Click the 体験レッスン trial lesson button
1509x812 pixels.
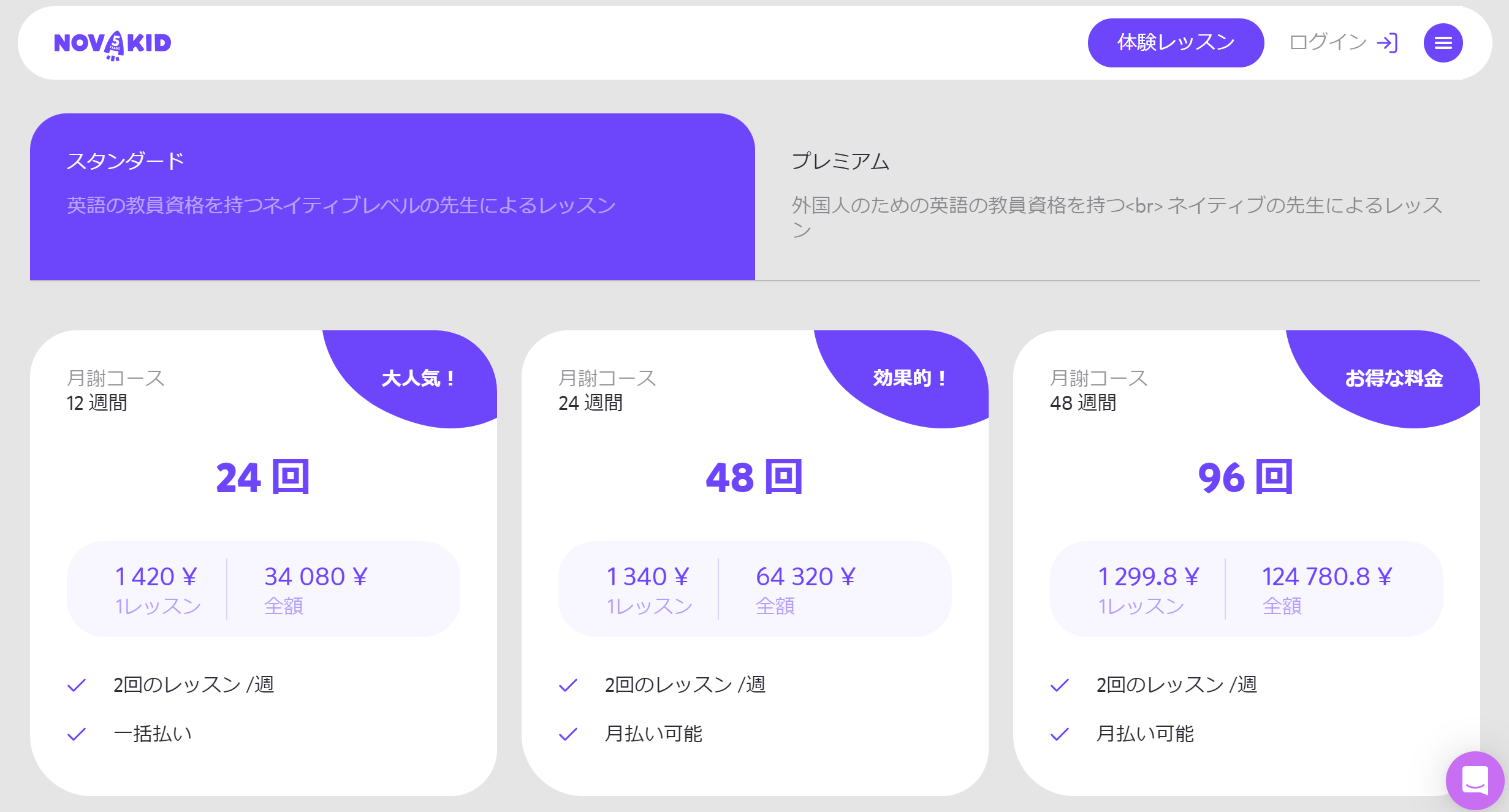(1175, 42)
